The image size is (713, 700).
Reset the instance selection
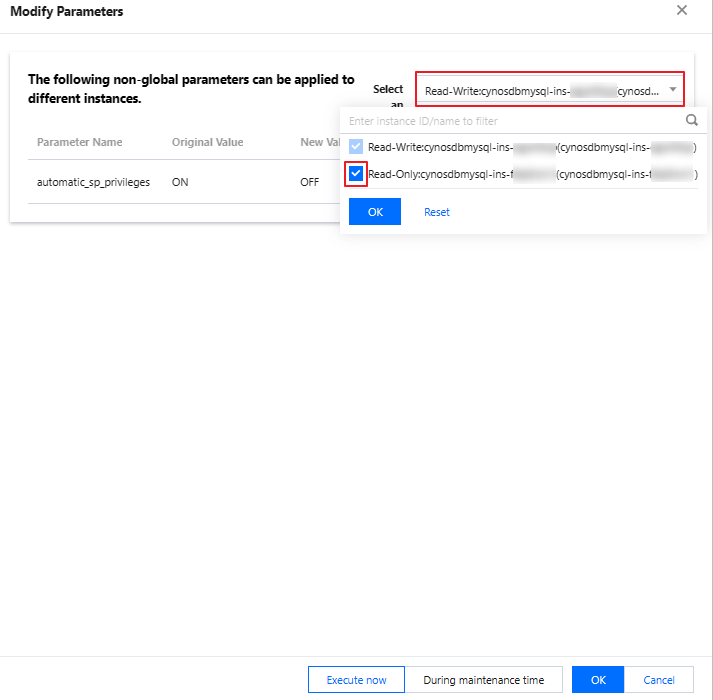click(x=437, y=212)
